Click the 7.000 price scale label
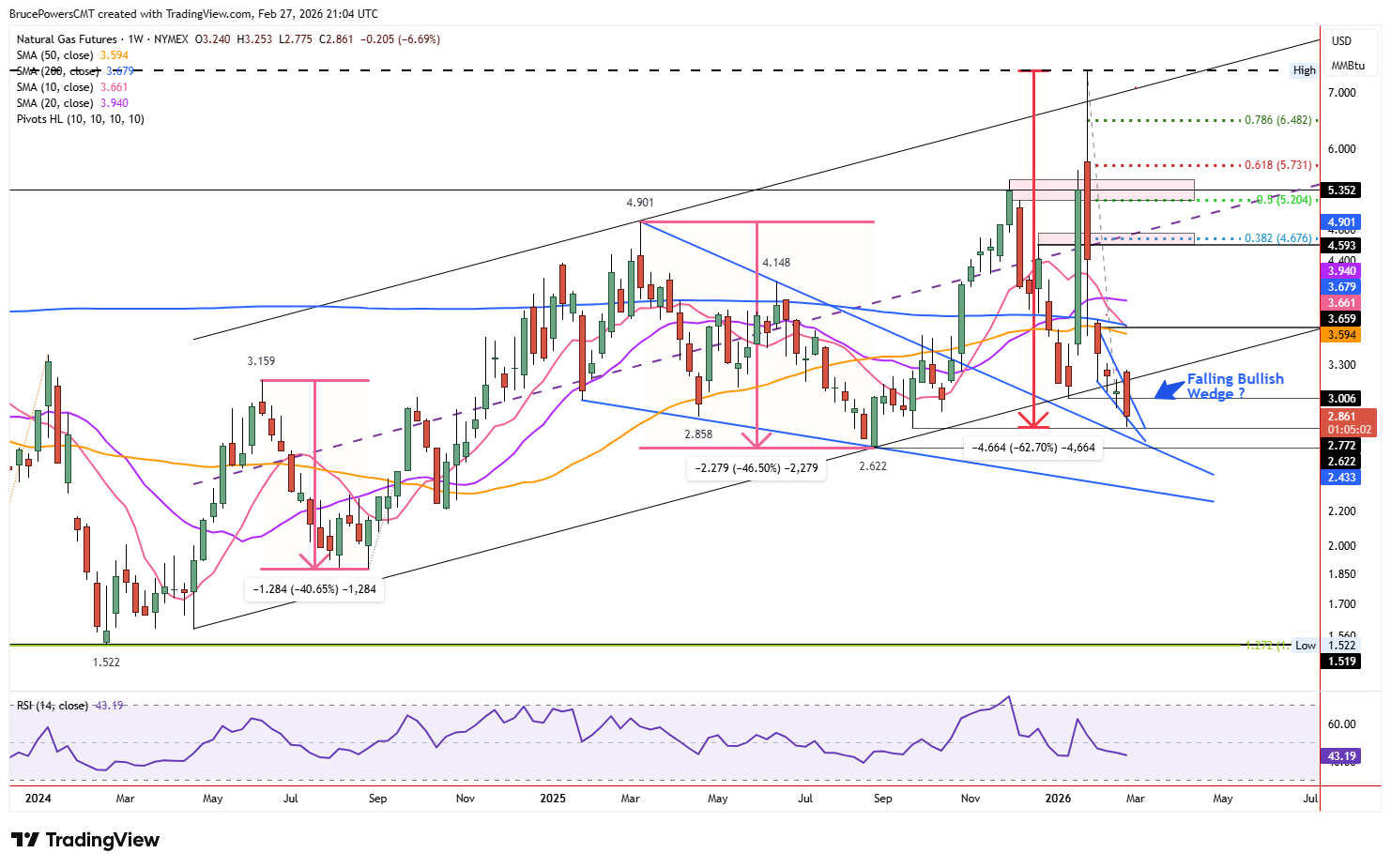The width and height of the screenshot is (1391, 868). click(x=1342, y=93)
